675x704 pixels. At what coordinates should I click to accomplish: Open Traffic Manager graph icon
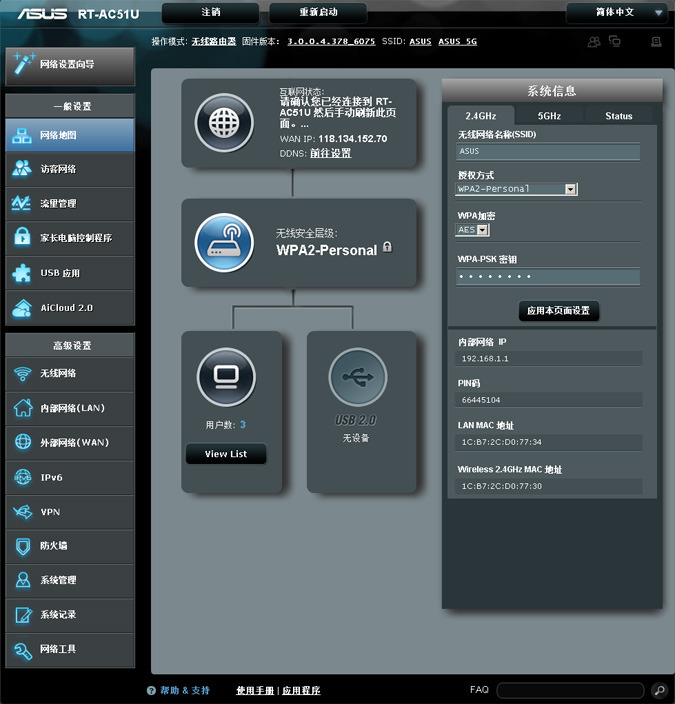click(22, 203)
